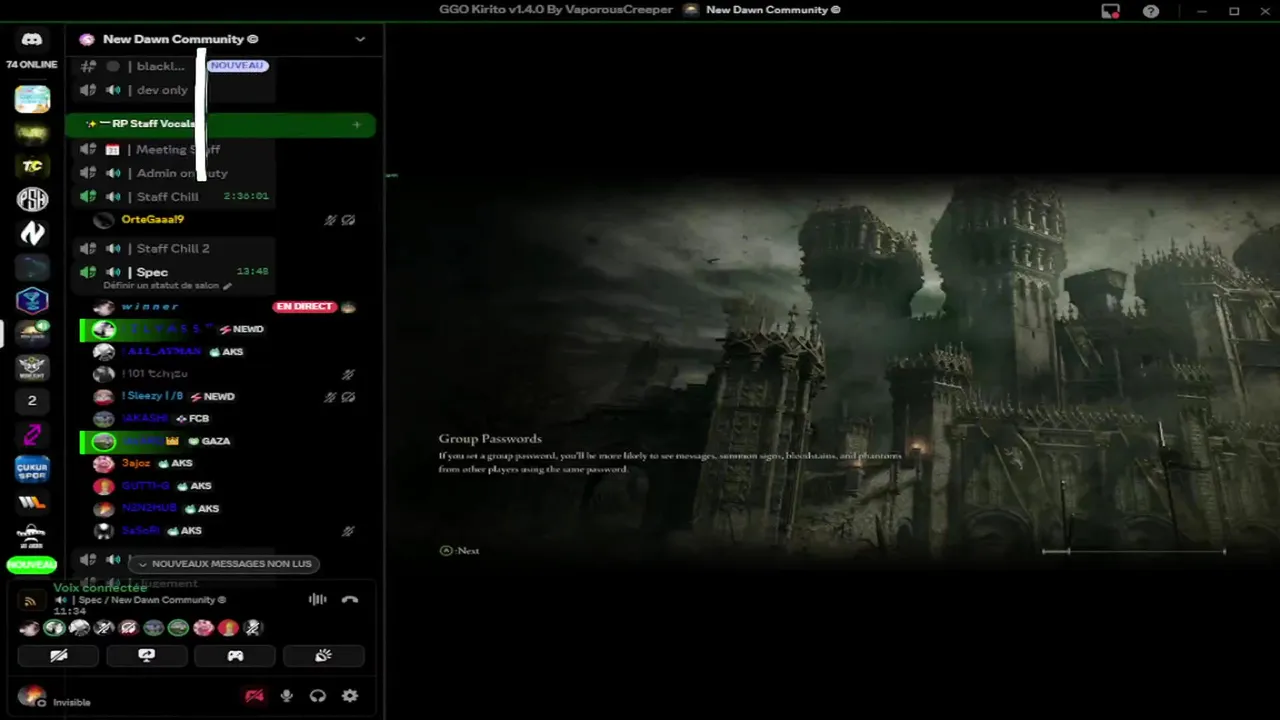The width and height of the screenshot is (1280, 720).
Task: Share your screen button
Action: click(x=147, y=656)
